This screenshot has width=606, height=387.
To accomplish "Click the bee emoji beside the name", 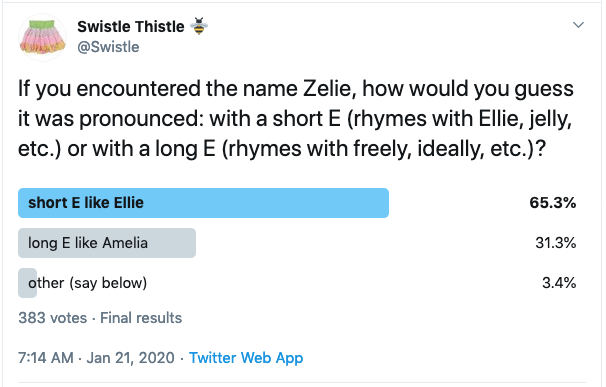I will tap(199, 26).
